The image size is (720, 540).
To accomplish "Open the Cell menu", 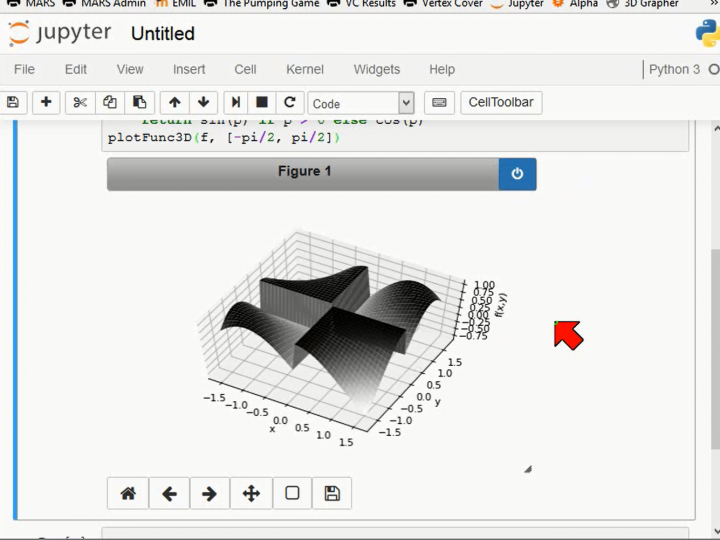I will (245, 69).
